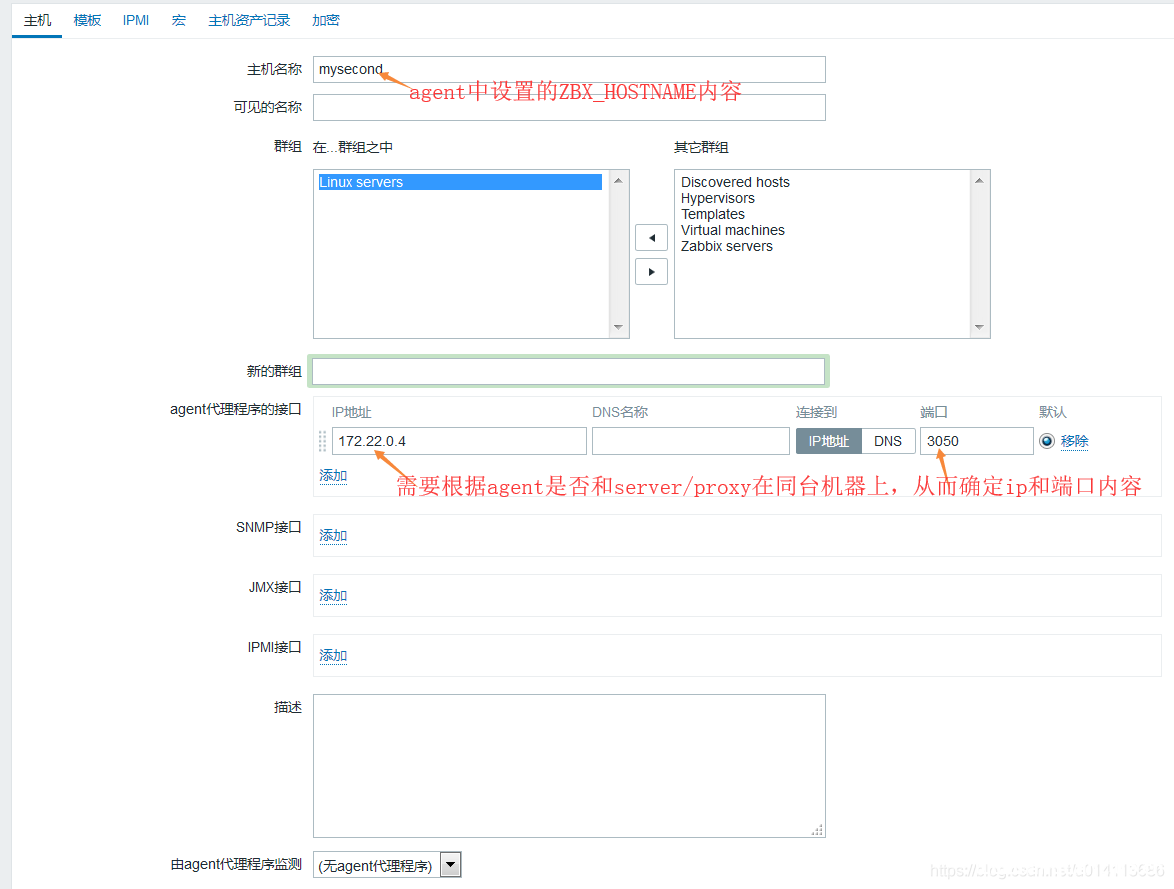Click 添加 to add an IPMI interface
The height and width of the screenshot is (889, 1174).
tap(332, 655)
